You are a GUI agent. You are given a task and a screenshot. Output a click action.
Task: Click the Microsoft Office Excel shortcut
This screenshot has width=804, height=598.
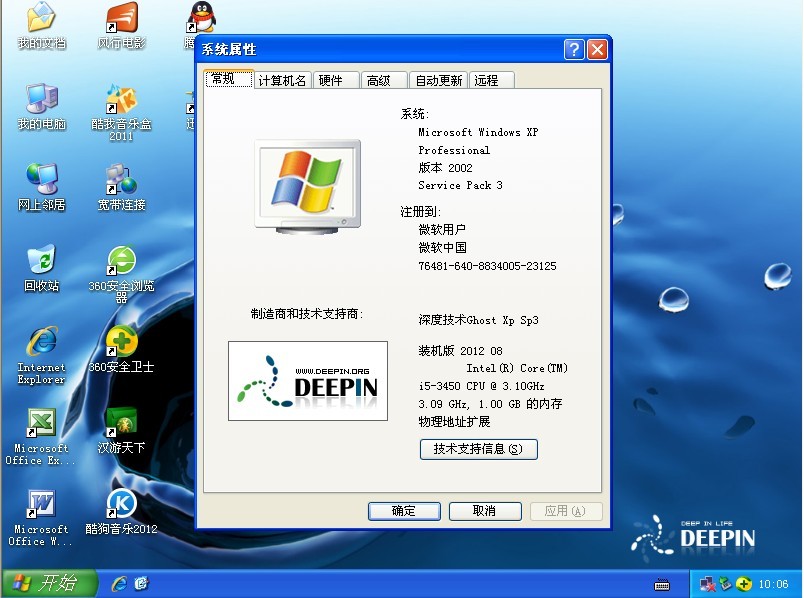click(x=41, y=424)
